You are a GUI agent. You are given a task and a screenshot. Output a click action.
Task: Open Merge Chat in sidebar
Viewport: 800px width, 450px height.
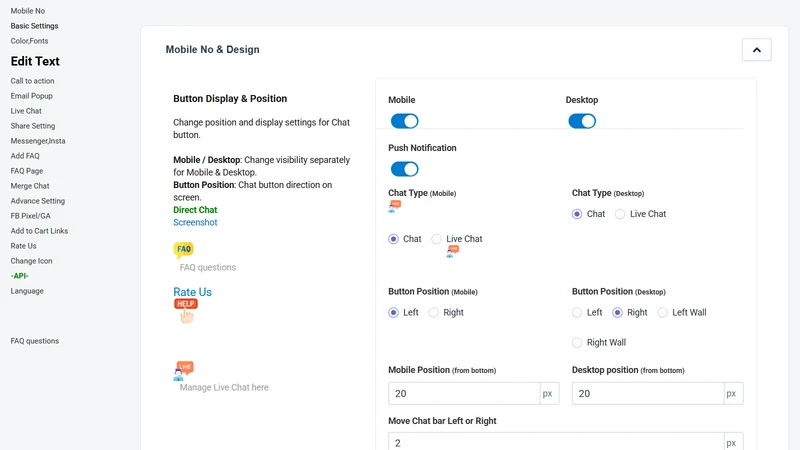pos(30,186)
